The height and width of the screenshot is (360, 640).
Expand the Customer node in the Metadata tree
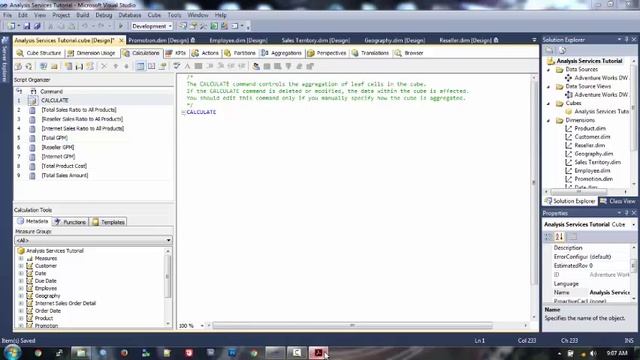click(x=21, y=266)
